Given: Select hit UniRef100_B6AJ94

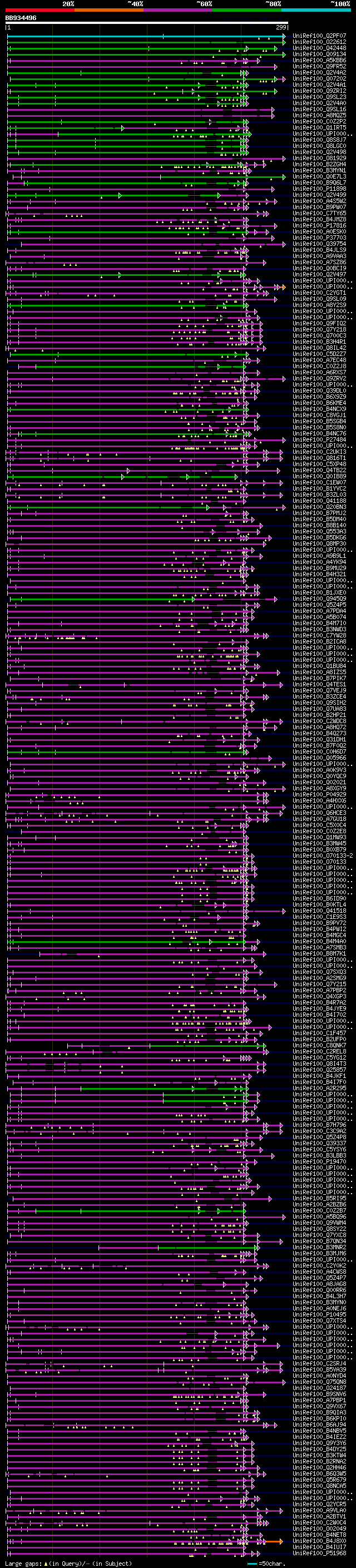Looking at the screenshot, I should pyautogui.click(x=319, y=1424).
